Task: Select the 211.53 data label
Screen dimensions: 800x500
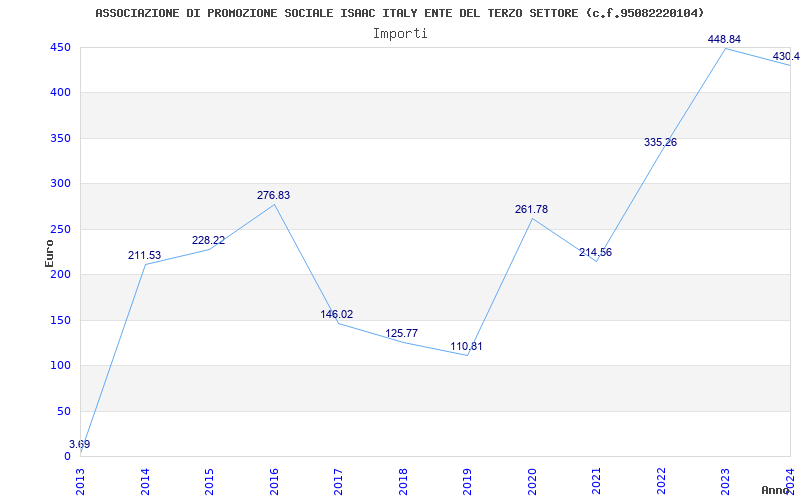Action: pyautogui.click(x=144, y=255)
